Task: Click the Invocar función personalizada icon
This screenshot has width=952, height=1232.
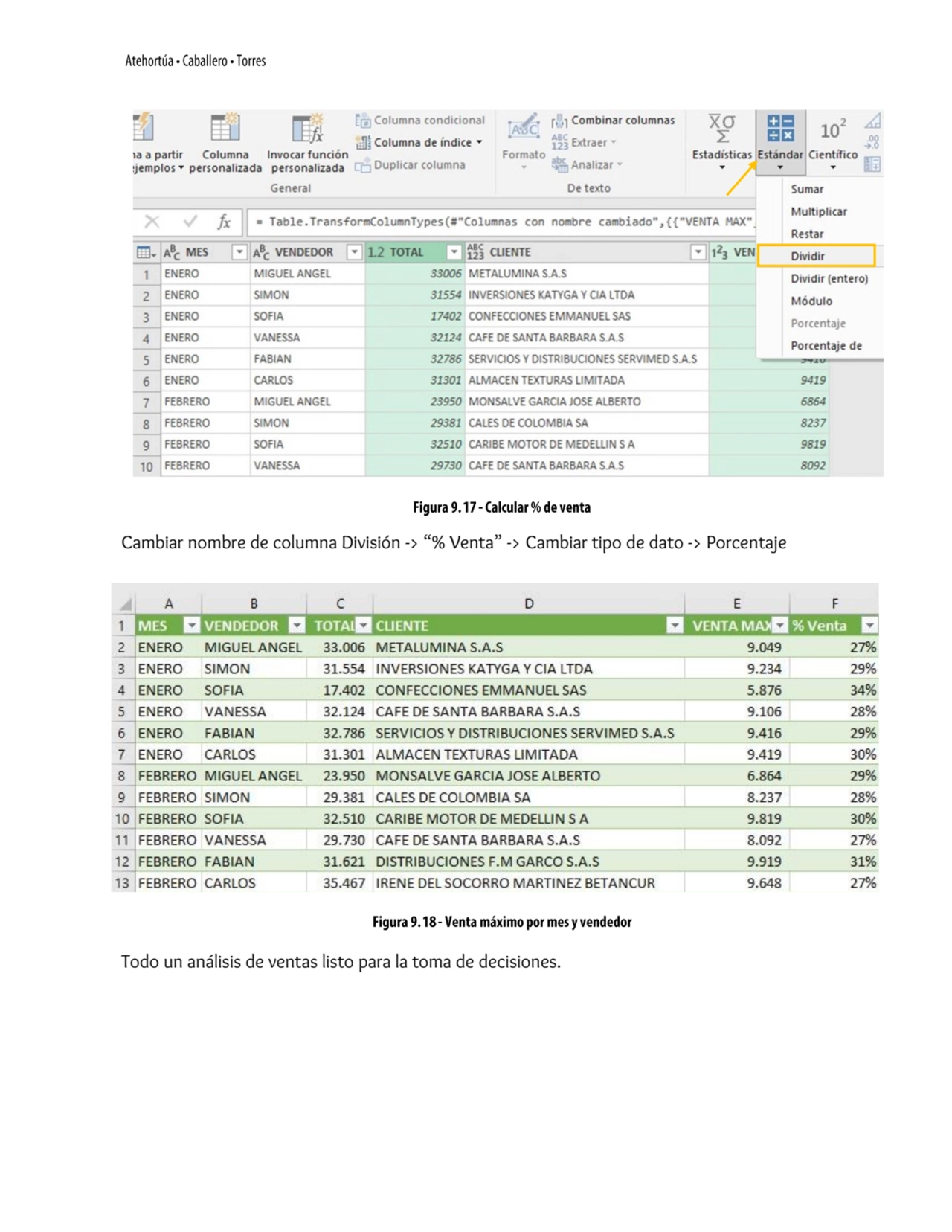Action: [x=307, y=128]
